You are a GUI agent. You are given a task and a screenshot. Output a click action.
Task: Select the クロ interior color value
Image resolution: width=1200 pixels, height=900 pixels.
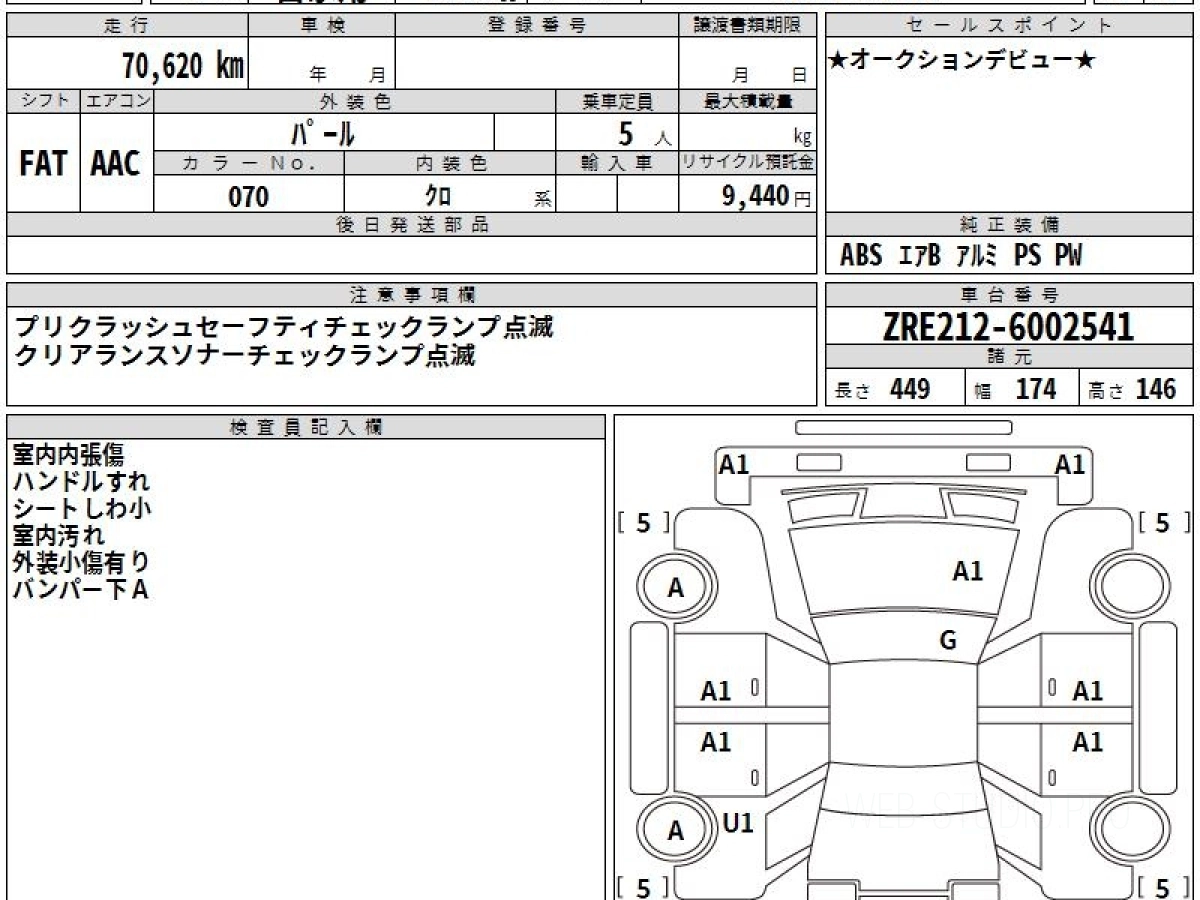[x=438, y=196]
